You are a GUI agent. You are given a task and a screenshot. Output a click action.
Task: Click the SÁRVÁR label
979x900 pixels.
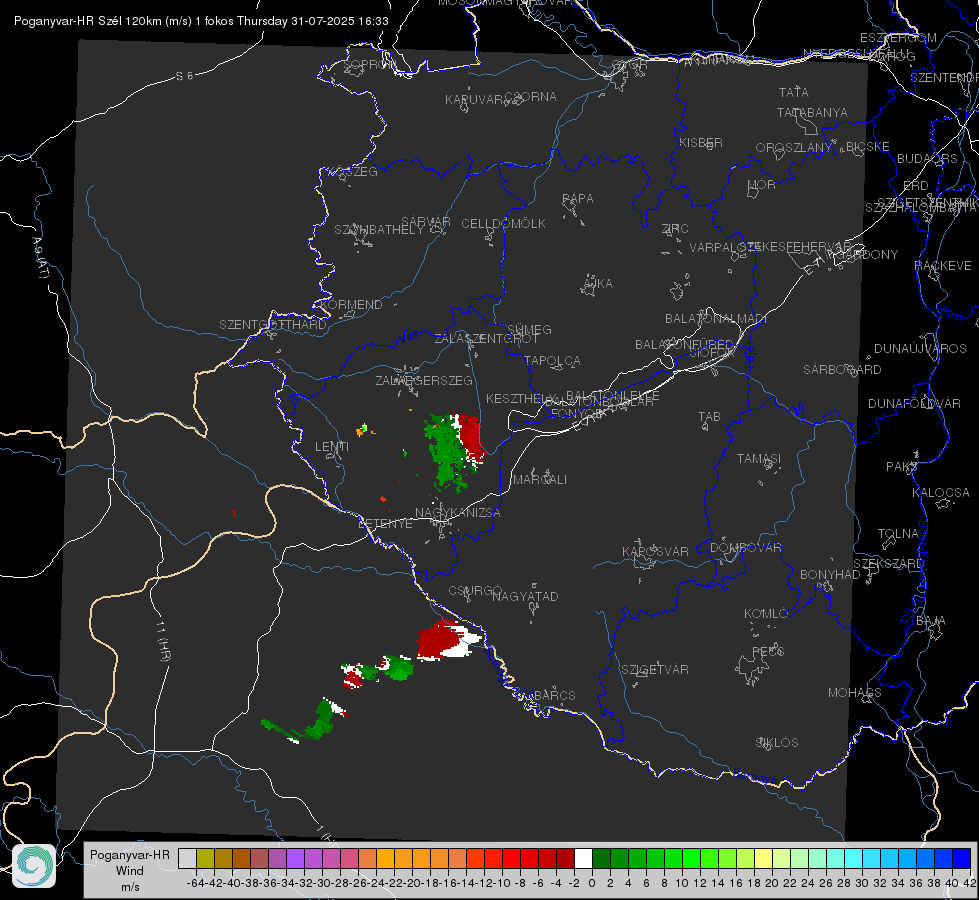pos(426,222)
